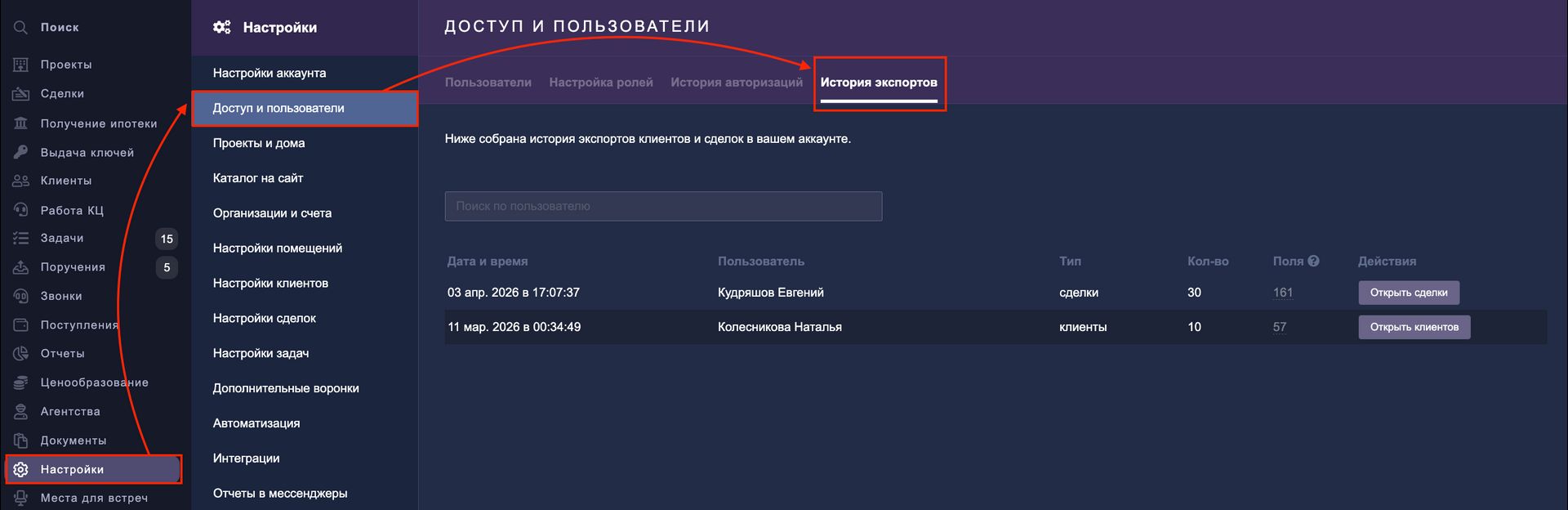The image size is (1568, 510).
Task: Click the Места для встреч icon
Action: [20, 498]
